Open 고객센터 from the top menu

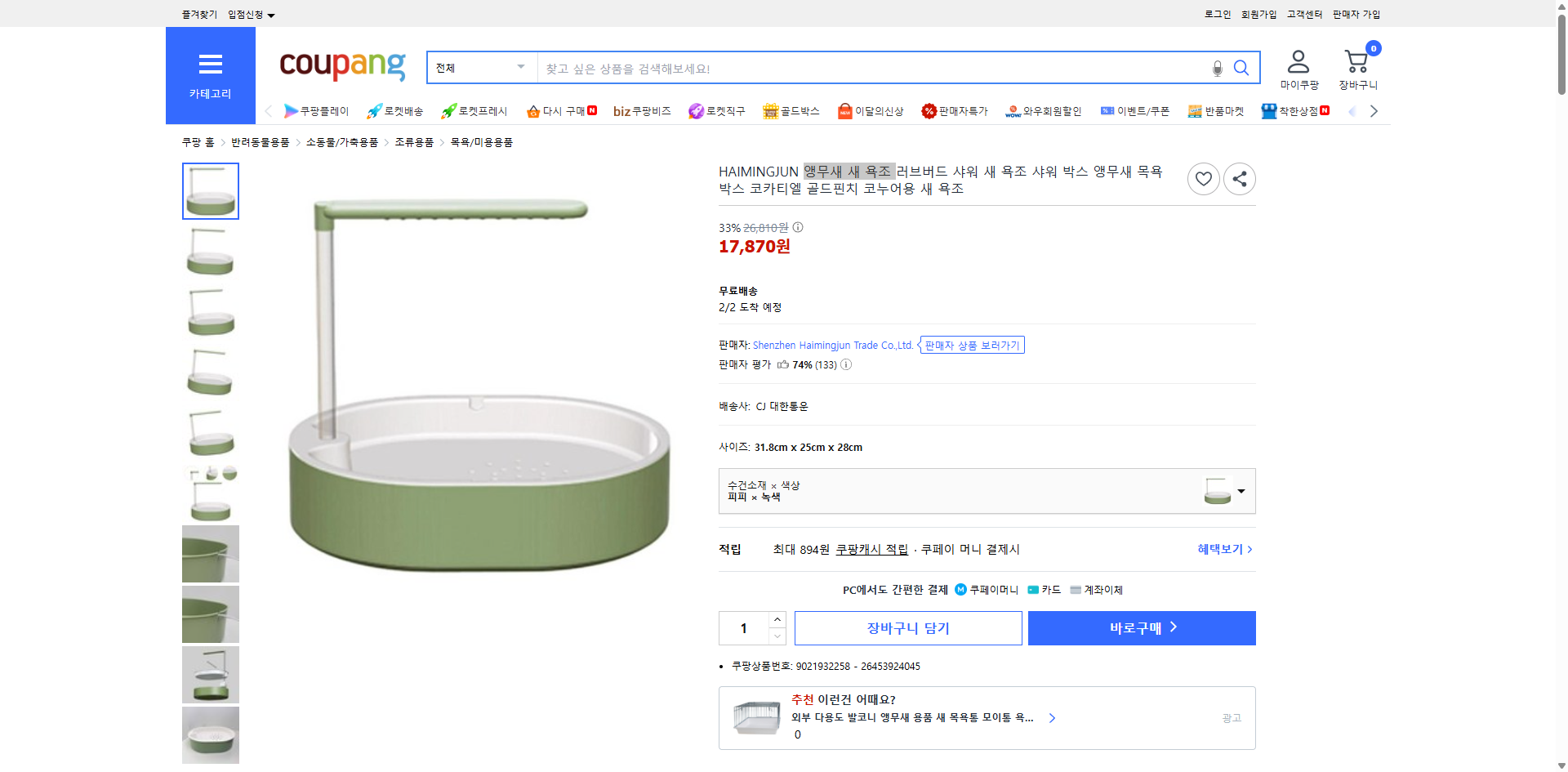click(1303, 14)
